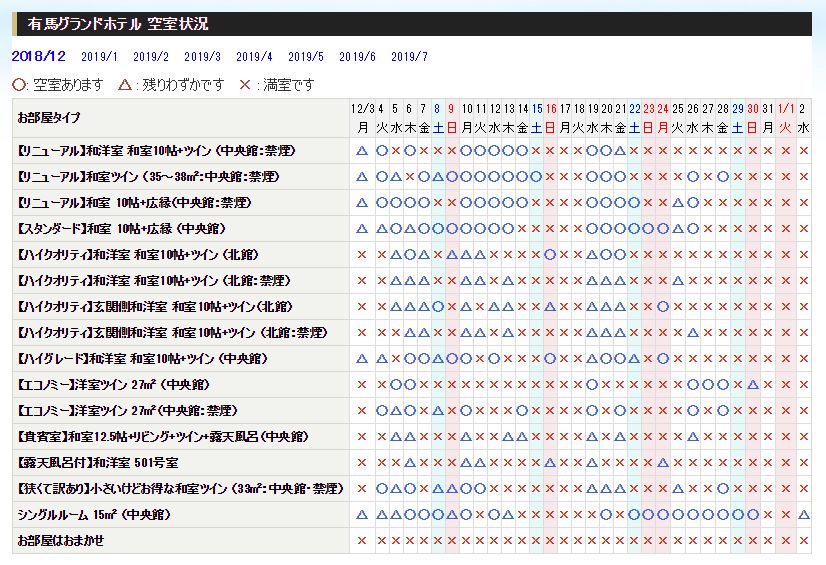
Task: Pick the Dec 24 circle for 玄関側和洋室 (北館)
Action: pyautogui.click(x=663, y=306)
